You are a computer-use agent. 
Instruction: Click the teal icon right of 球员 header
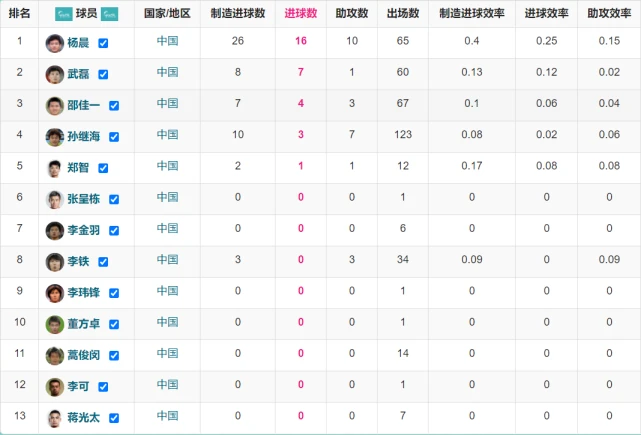click(110, 14)
